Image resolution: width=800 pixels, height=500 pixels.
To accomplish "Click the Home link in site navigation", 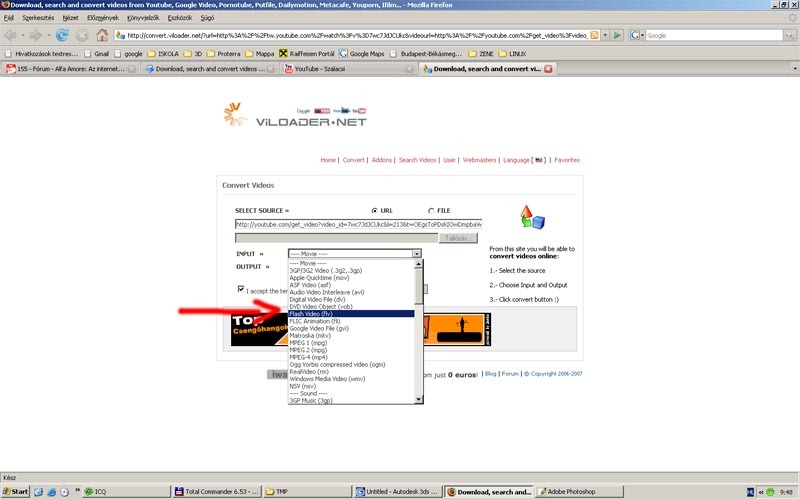I will click(x=328, y=160).
